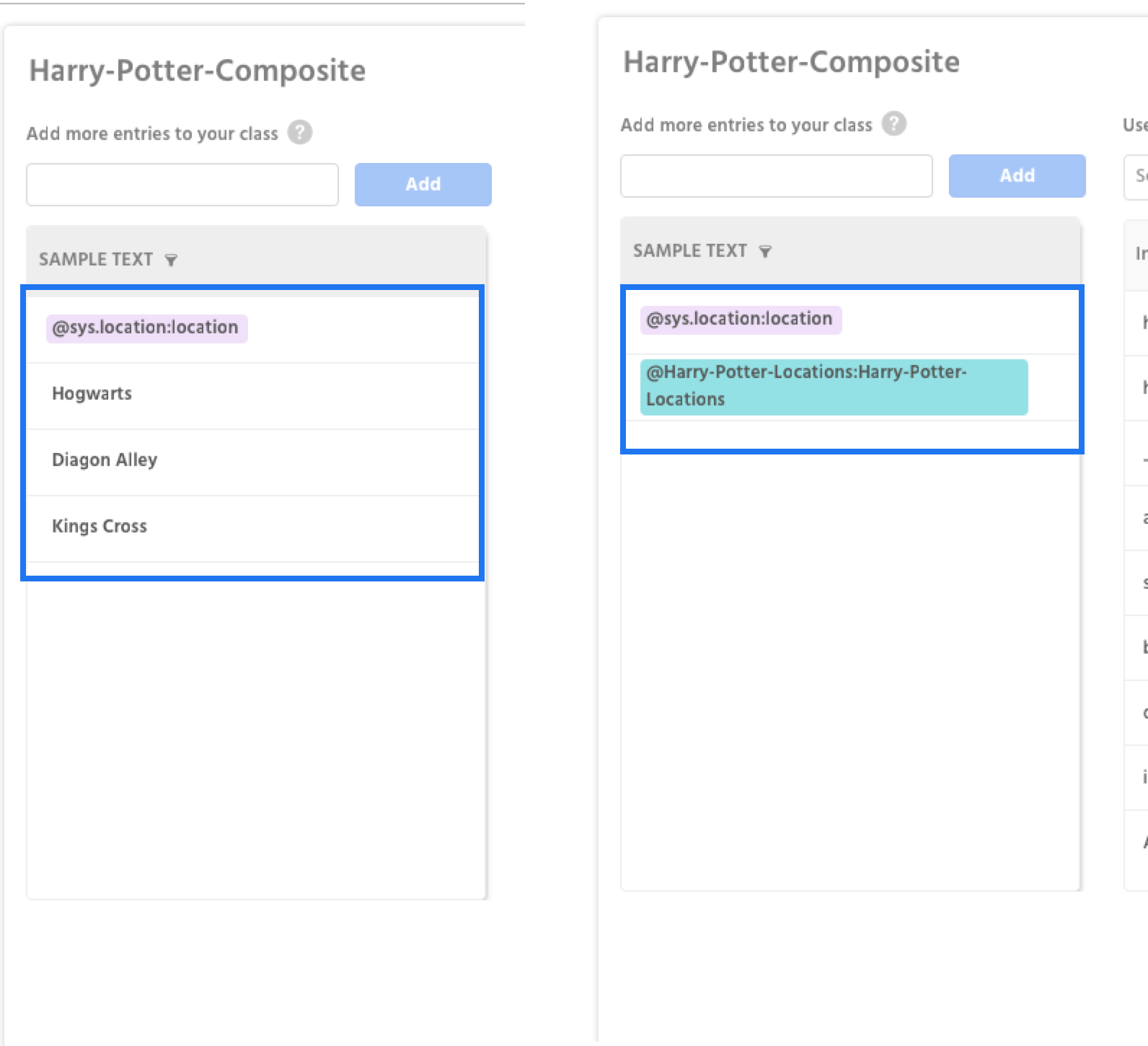Click the teal @Harry-Potter-Locations entity tag
This screenshot has height=1046, width=1148.
[834, 387]
